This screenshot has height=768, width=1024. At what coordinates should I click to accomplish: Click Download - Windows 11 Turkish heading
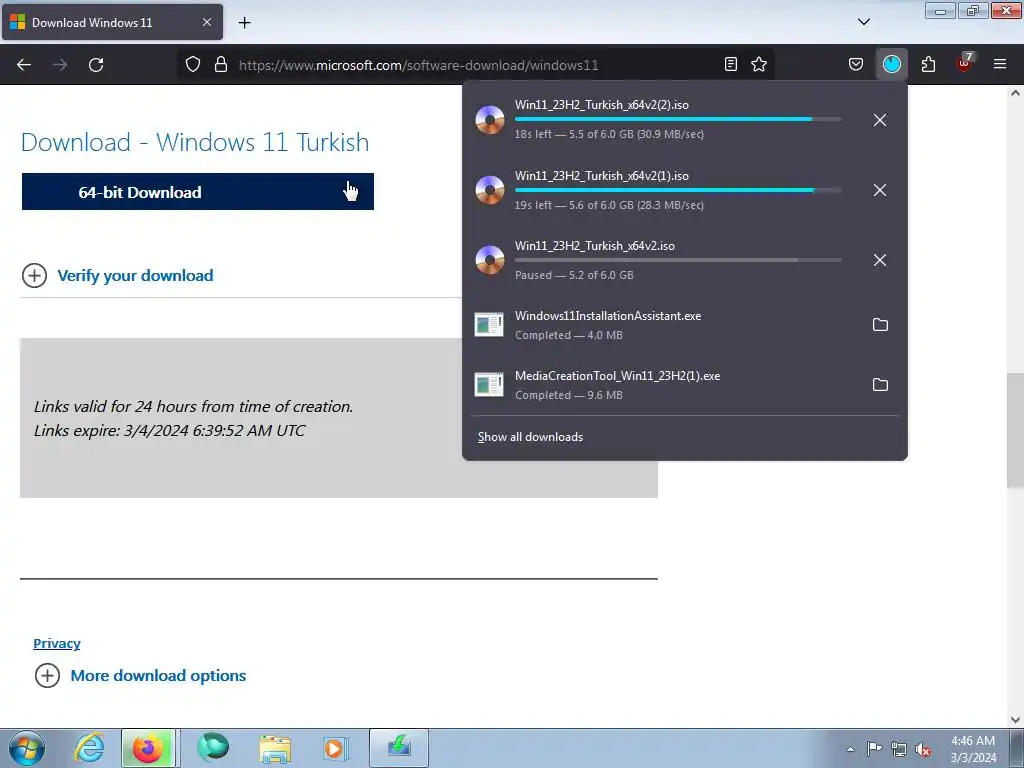pos(195,142)
